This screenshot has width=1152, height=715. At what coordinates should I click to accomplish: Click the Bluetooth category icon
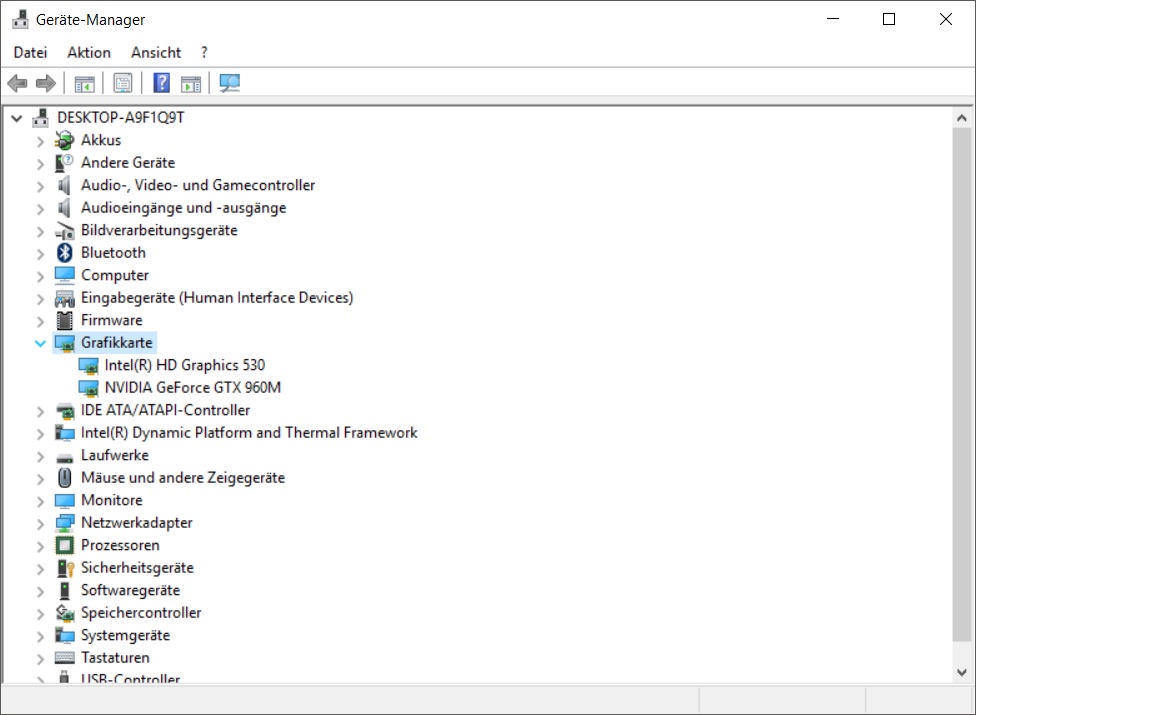point(65,253)
